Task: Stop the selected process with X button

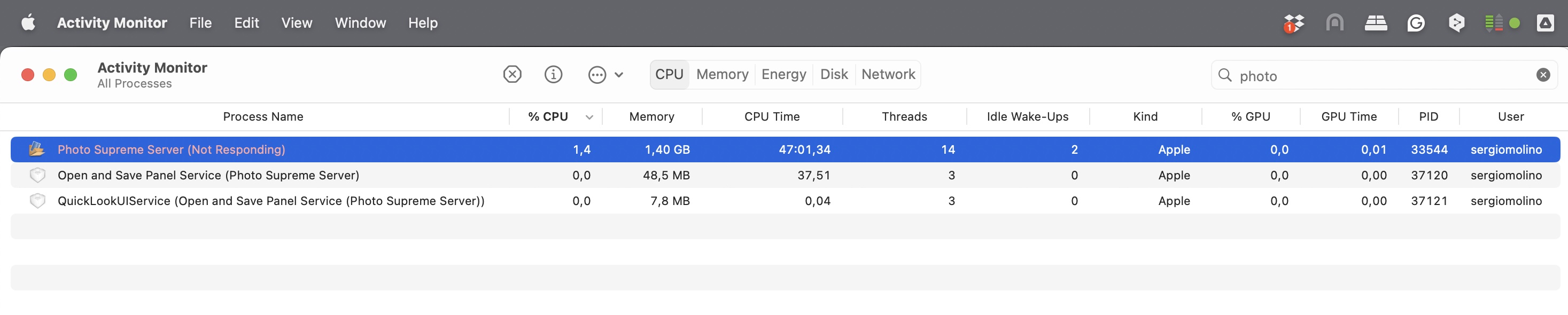Action: click(513, 75)
